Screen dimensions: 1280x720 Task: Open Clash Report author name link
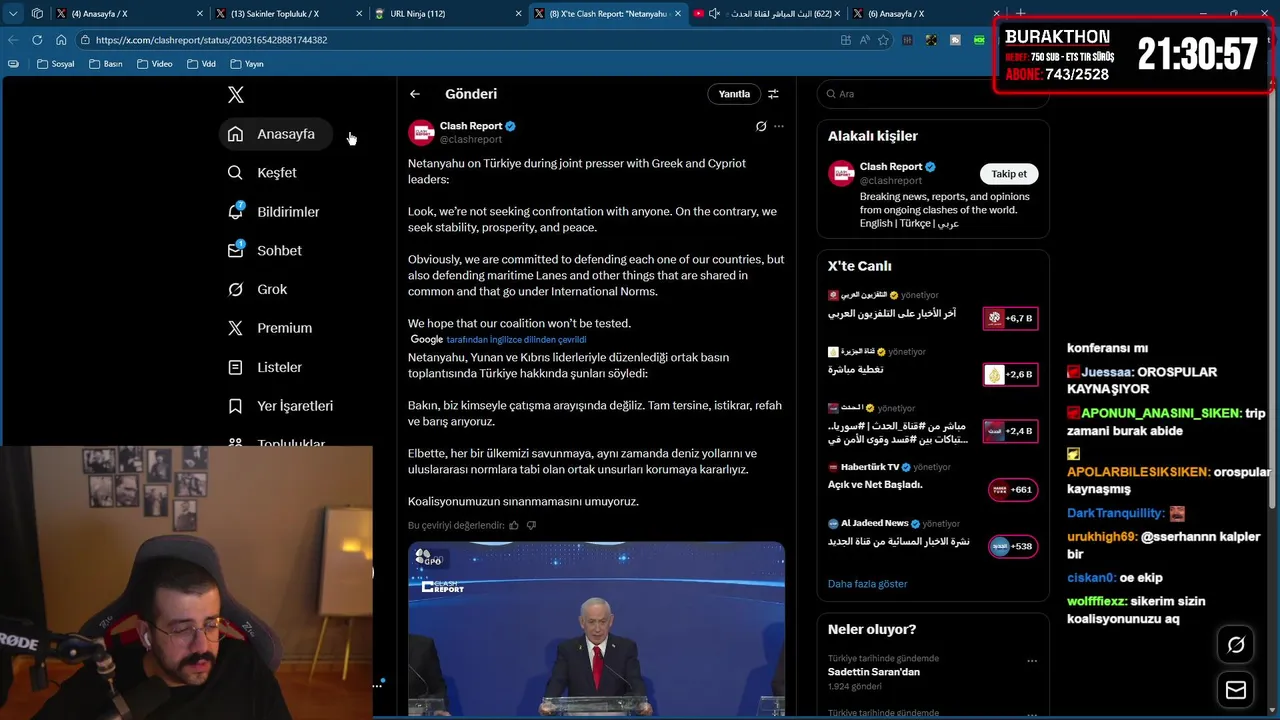471,126
